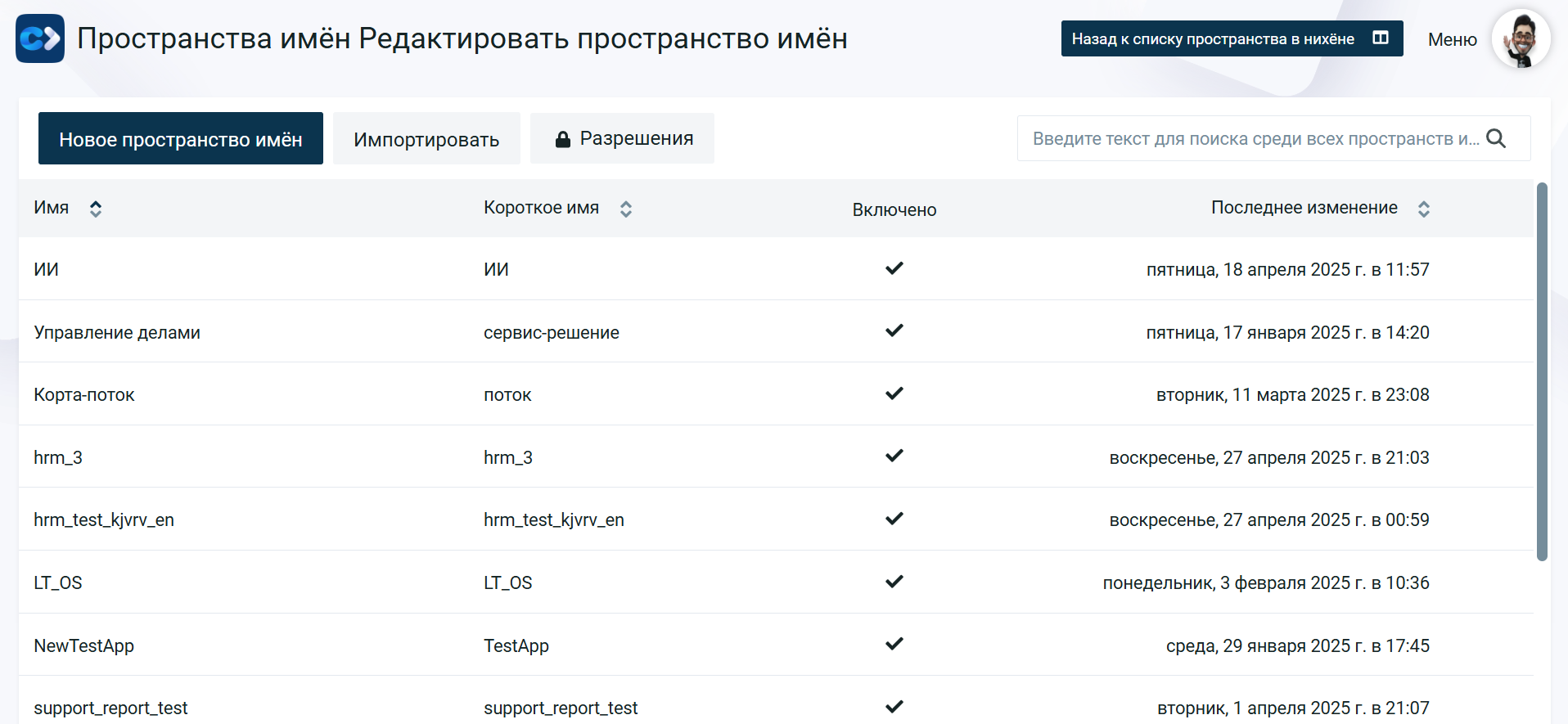1568x724 pixels.
Task: Click short name сервис-решение
Action: [552, 332]
